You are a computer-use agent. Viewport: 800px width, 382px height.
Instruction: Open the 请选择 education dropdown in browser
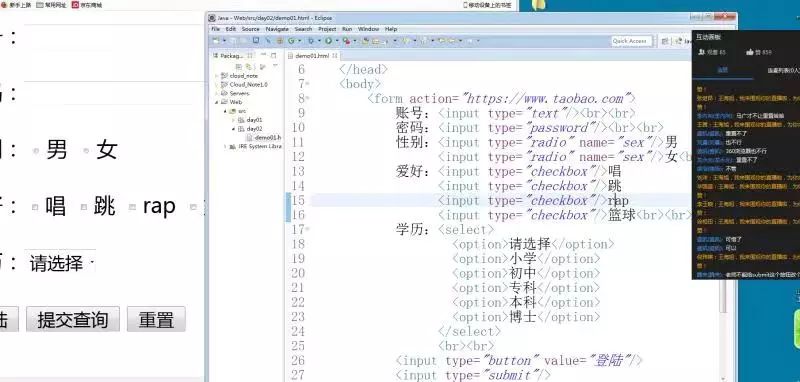pos(60,264)
